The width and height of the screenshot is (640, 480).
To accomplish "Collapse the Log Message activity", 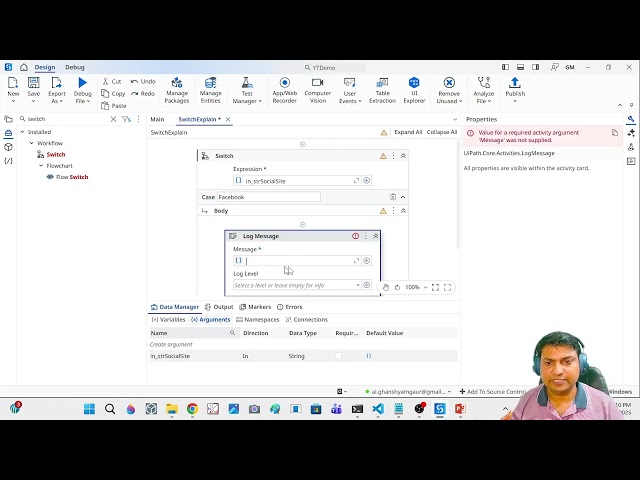I will pyautogui.click(x=376, y=236).
